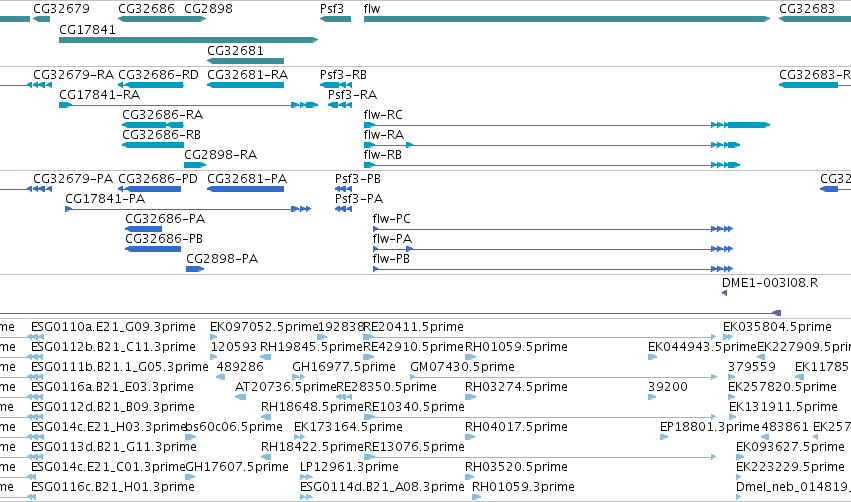This screenshot has width=851, height=502.
Task: Click the Psf3 gene label
Action: tap(332, 9)
